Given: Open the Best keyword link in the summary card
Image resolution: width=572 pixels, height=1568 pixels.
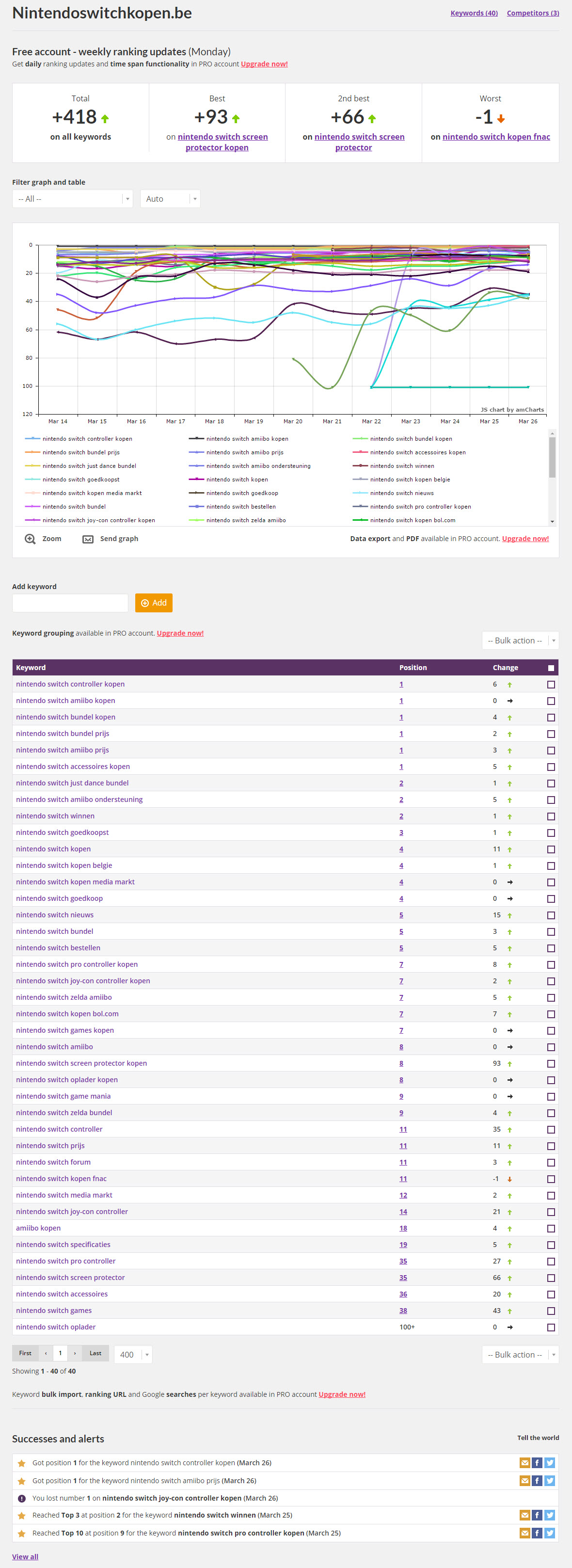Looking at the screenshot, I should tap(222, 142).
